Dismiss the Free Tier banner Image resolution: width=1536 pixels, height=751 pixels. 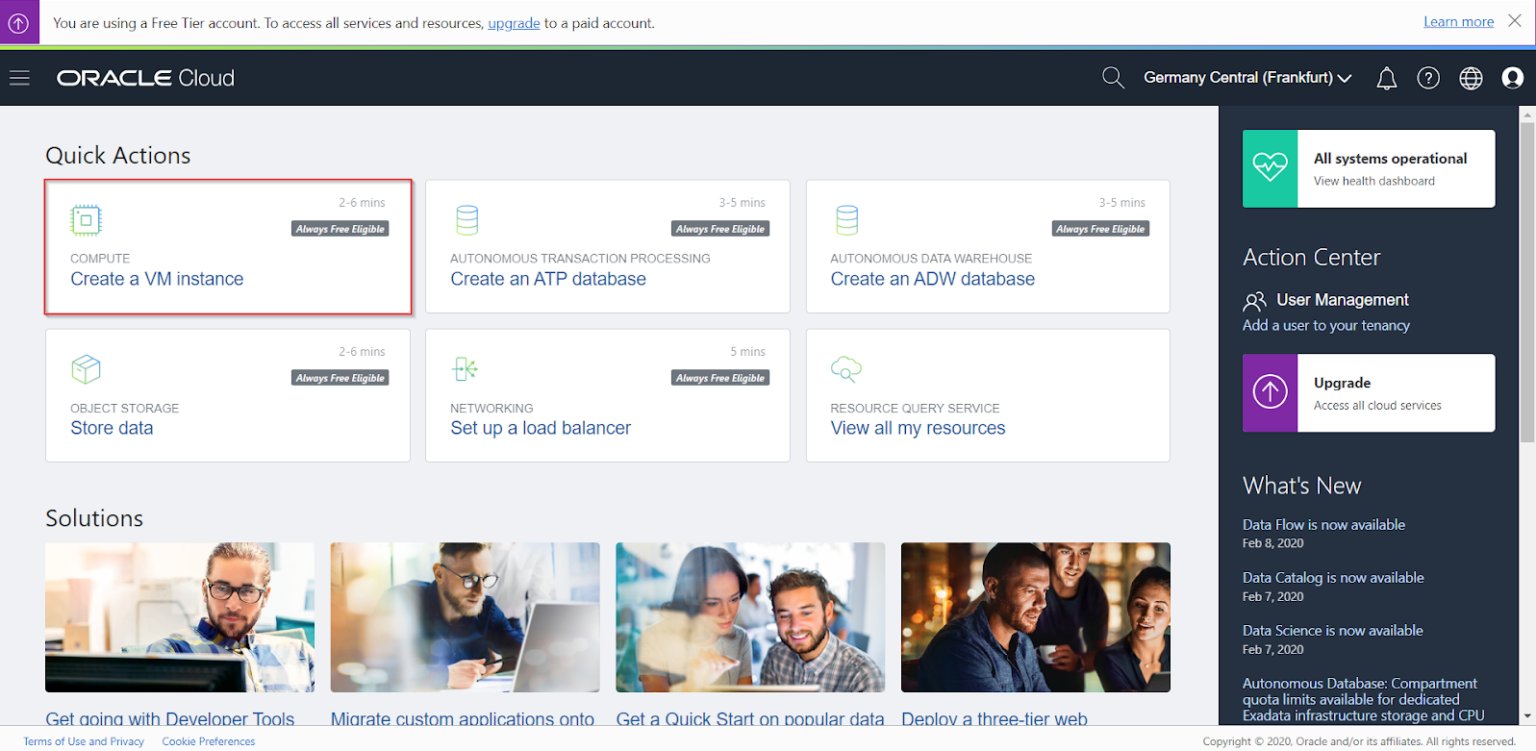pyautogui.click(x=1514, y=21)
